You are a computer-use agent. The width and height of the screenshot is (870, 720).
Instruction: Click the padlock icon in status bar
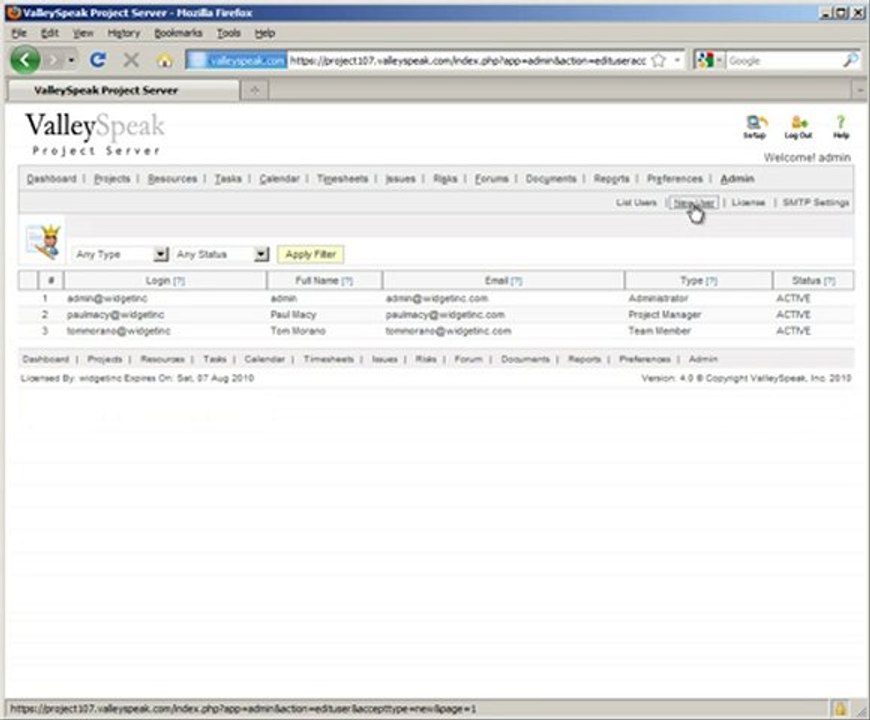(x=840, y=708)
